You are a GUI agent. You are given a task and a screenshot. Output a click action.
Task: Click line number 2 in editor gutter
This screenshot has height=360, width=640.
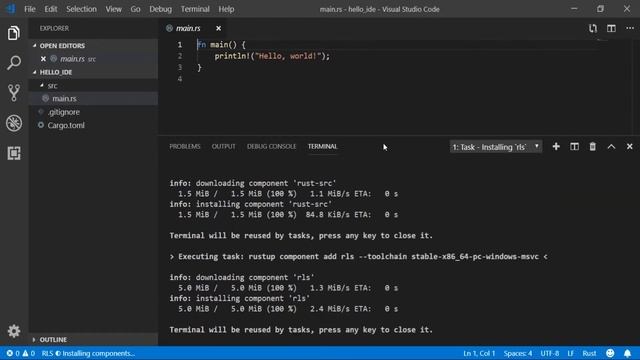tap(180, 56)
